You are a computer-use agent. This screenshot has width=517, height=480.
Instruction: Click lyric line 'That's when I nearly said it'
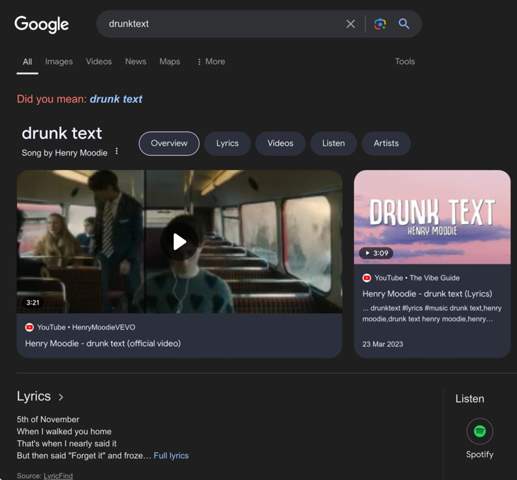[67, 444]
